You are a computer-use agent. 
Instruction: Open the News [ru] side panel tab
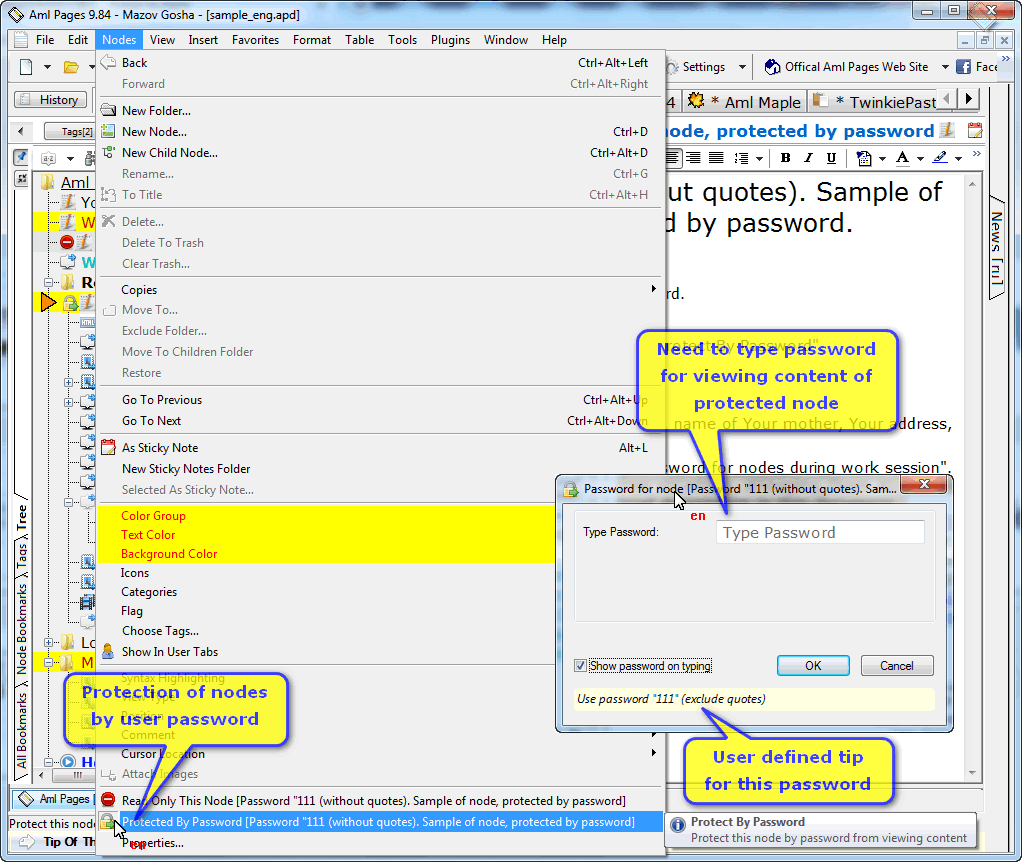click(x=997, y=248)
